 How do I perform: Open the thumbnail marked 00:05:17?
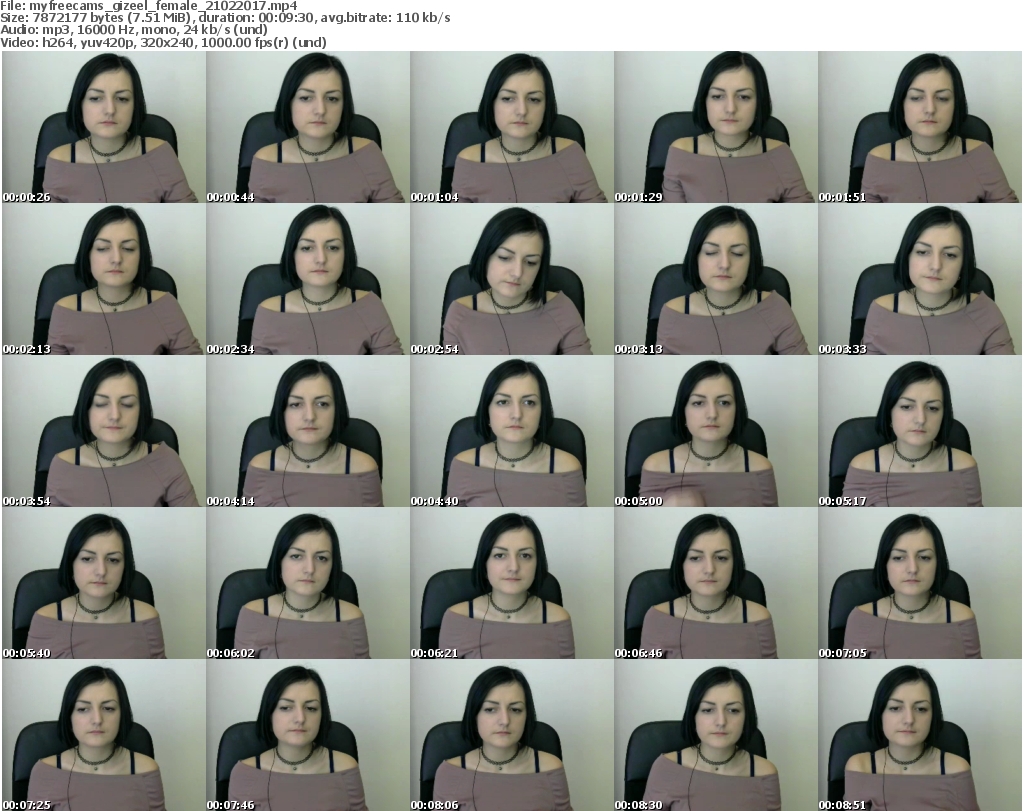[x=919, y=431]
